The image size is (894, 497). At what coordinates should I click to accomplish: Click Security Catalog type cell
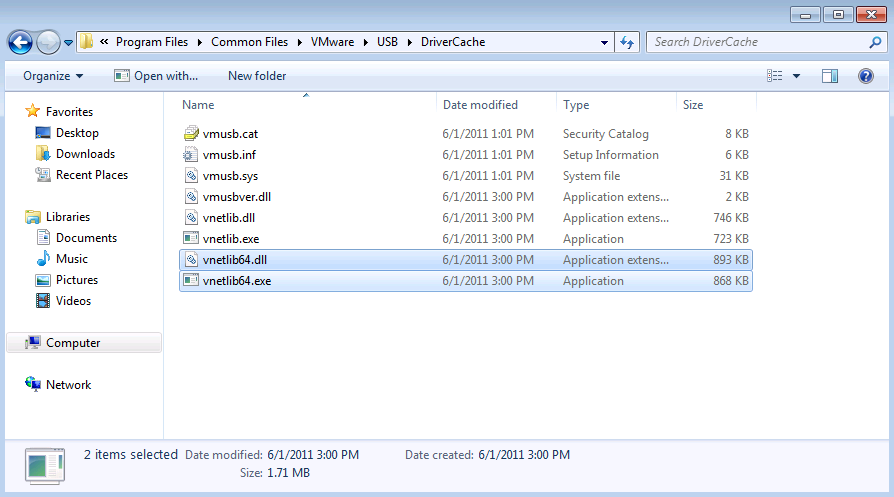tap(606, 134)
